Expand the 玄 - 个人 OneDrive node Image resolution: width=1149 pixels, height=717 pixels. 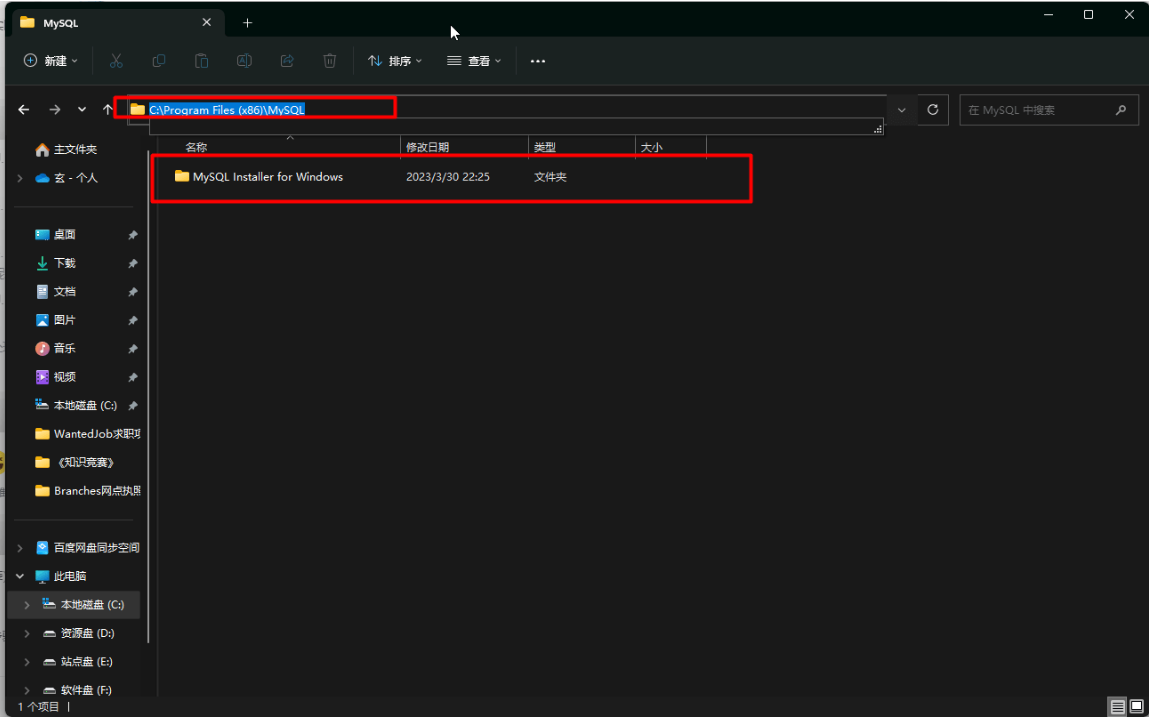pos(20,177)
